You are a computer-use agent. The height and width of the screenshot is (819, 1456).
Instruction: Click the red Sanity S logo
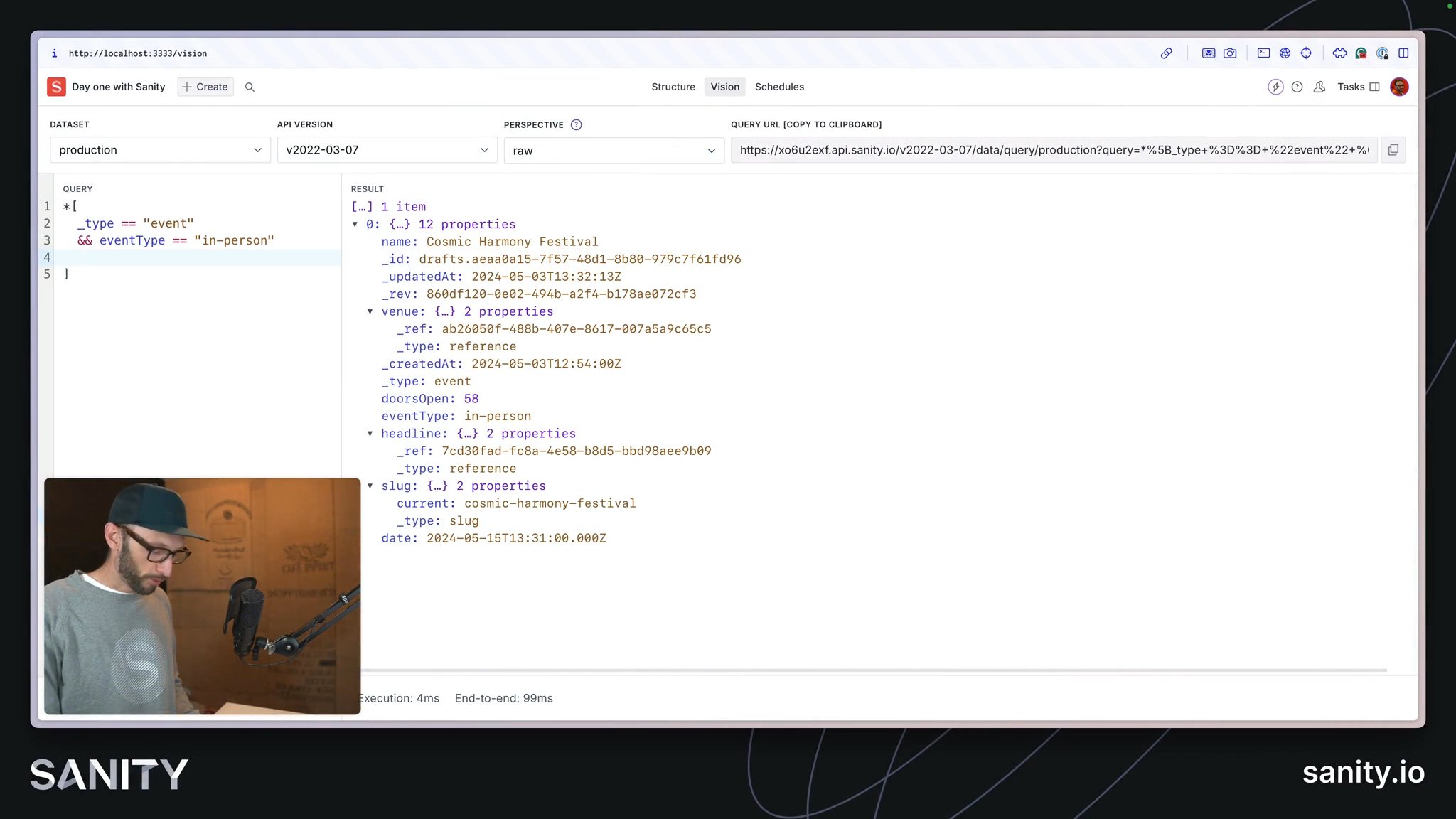[x=56, y=87]
